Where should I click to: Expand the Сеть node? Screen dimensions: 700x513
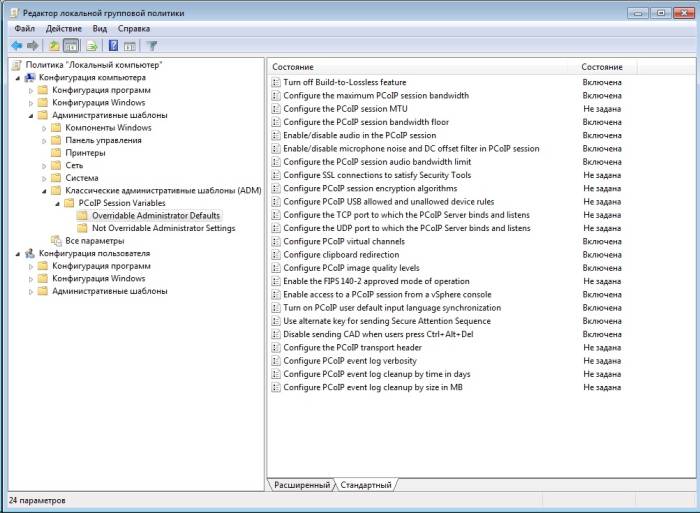point(44,166)
